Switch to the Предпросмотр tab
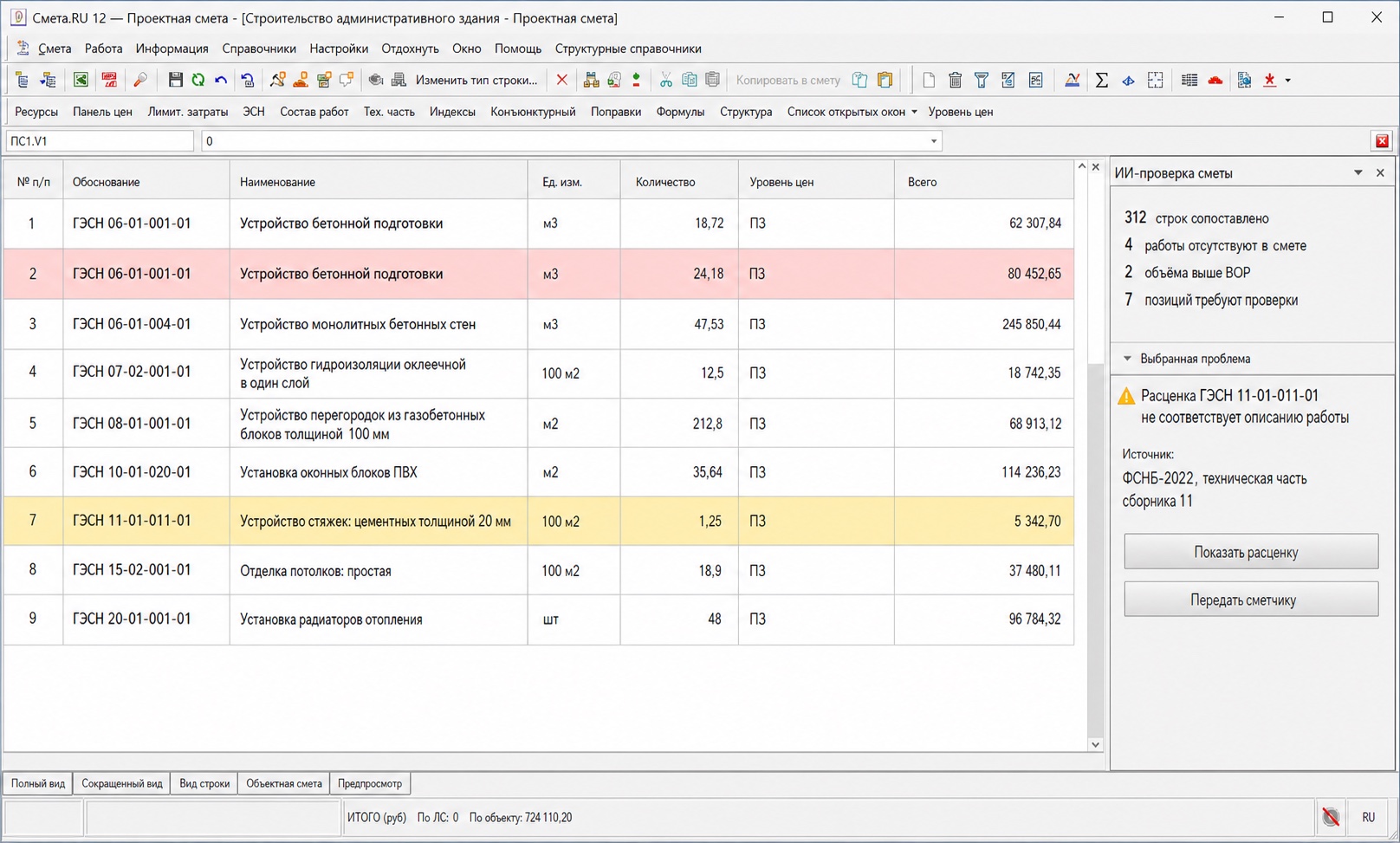The height and width of the screenshot is (843, 1400). click(x=370, y=783)
